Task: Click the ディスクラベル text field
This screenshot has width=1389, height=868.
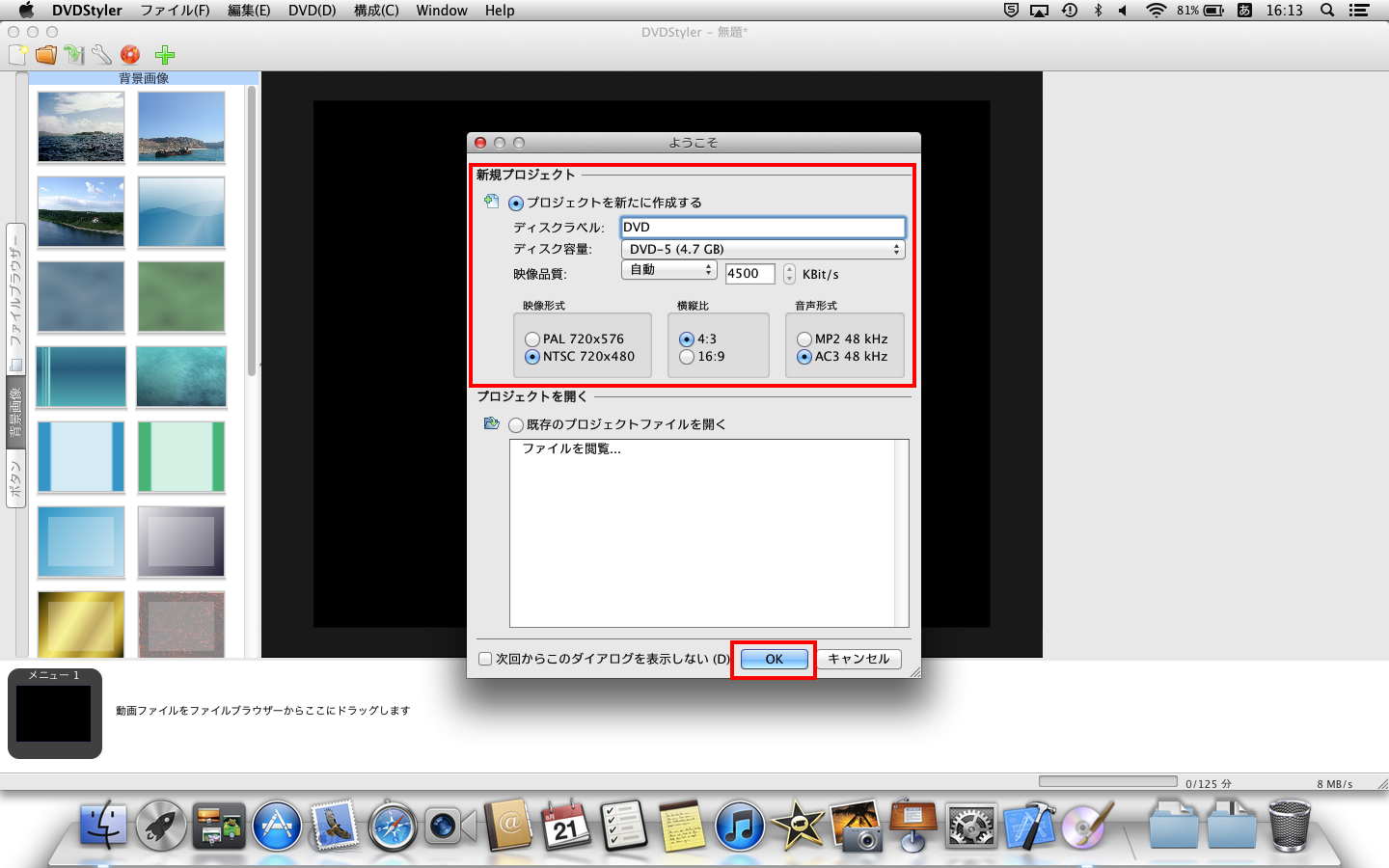Action: click(x=763, y=228)
